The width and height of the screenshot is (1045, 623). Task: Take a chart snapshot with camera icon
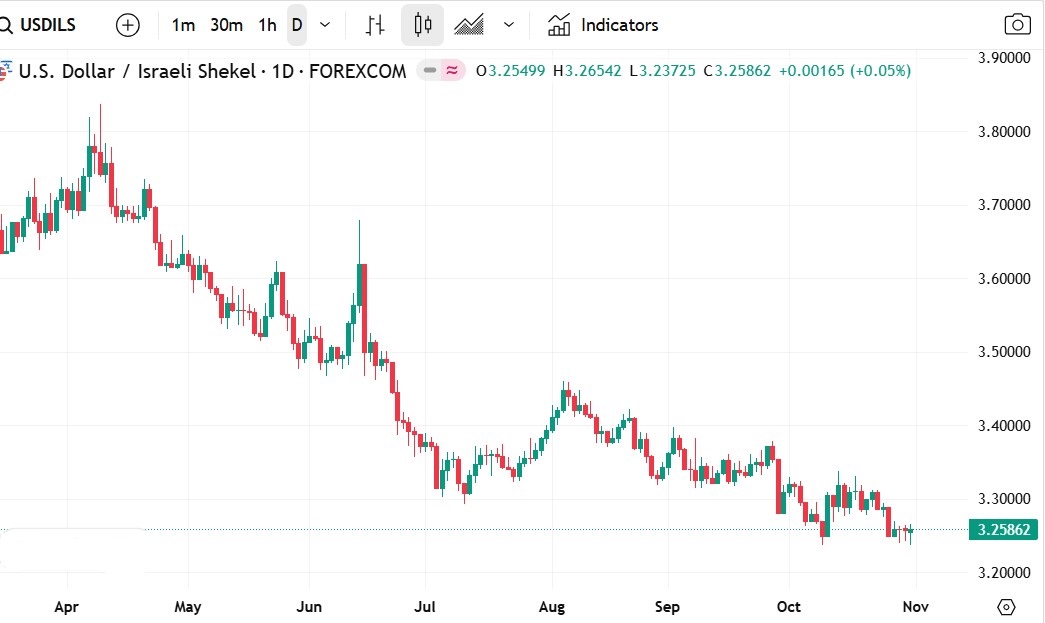1017,25
